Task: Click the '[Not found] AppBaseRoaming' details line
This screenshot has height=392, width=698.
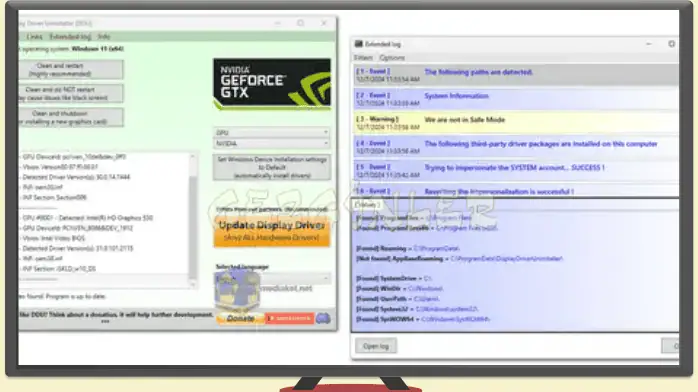Action: [x=459, y=259]
